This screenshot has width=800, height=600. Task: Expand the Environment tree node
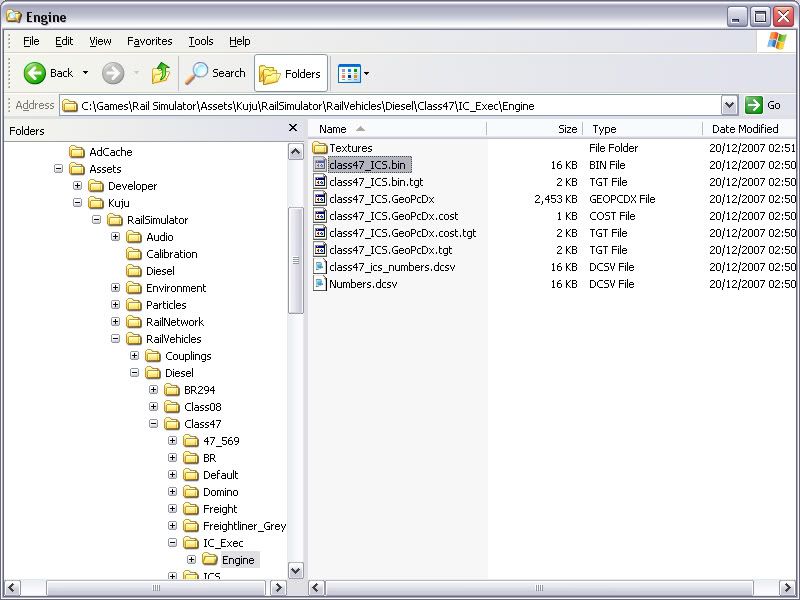point(115,288)
